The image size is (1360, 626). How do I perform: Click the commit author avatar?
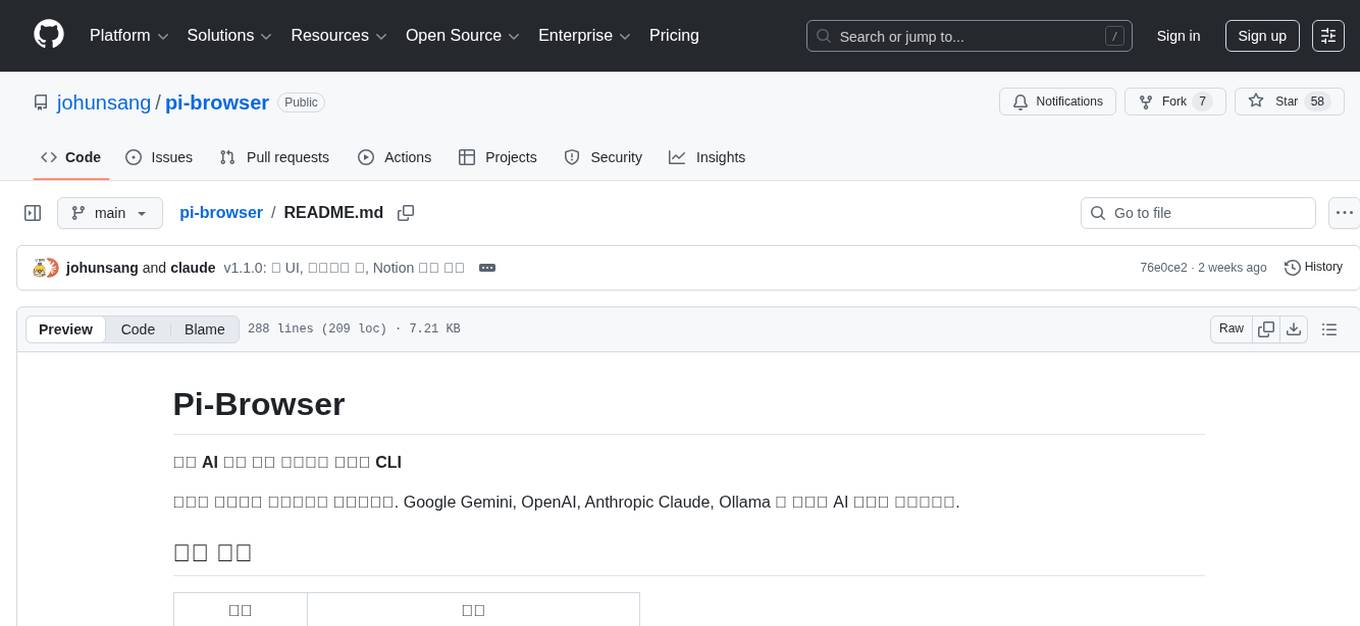click(x=45, y=267)
